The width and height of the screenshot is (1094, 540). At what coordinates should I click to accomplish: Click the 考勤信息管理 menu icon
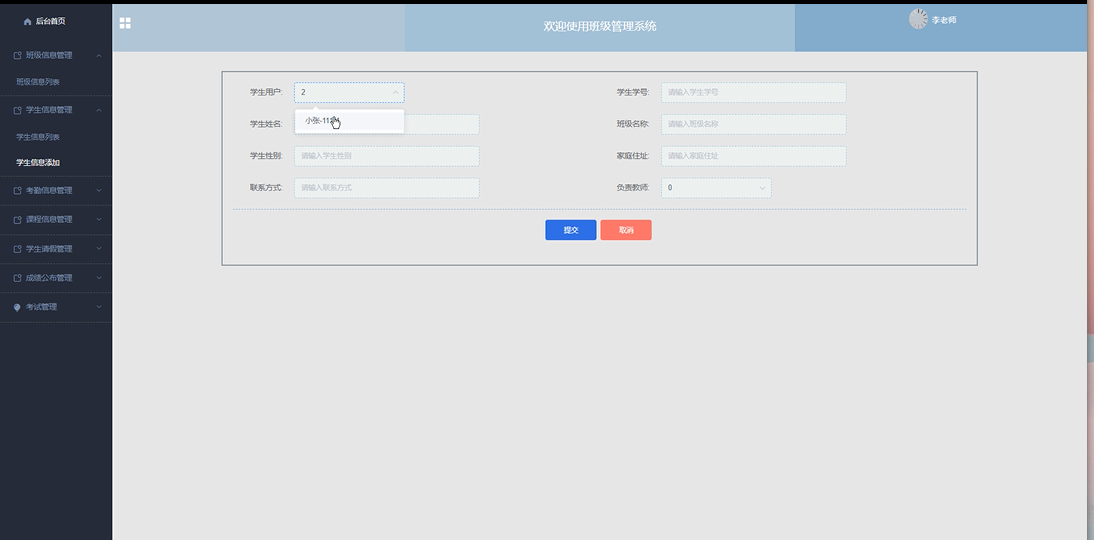(17, 190)
